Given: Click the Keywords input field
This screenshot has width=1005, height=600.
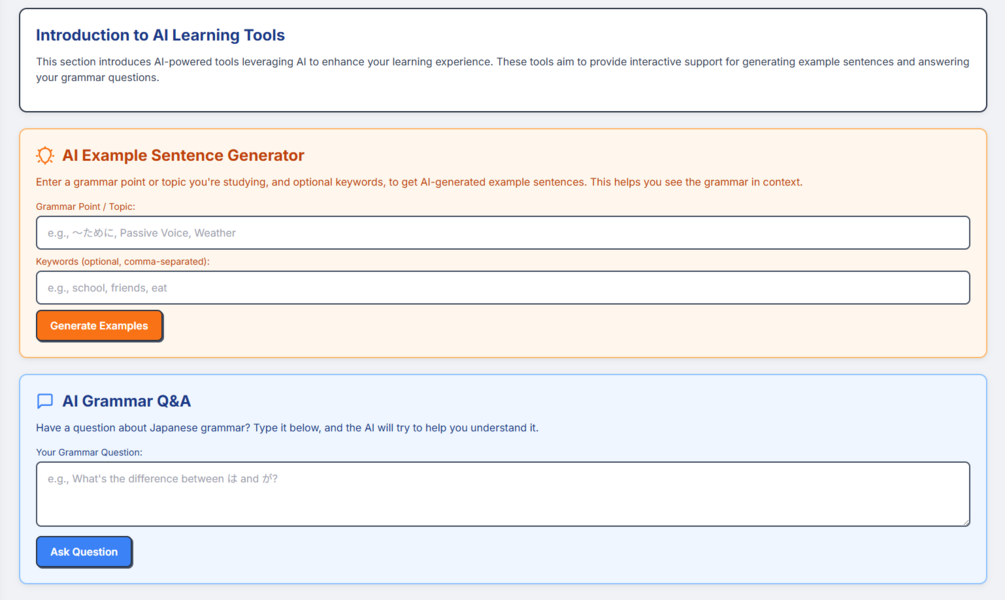Looking at the screenshot, I should click(x=502, y=288).
